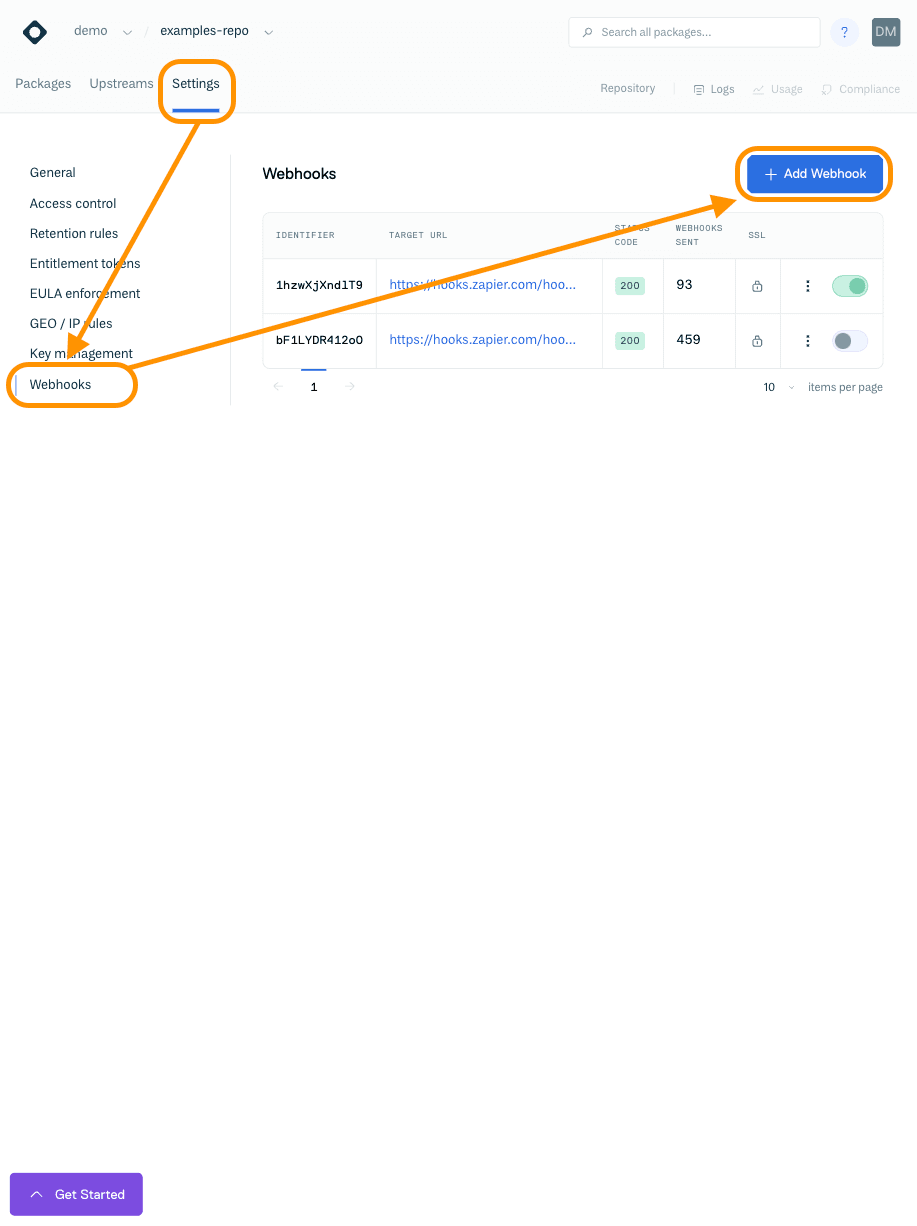917x1226 pixels.
Task: Enable the webhook bF1LYDR412oO
Action: click(849, 340)
